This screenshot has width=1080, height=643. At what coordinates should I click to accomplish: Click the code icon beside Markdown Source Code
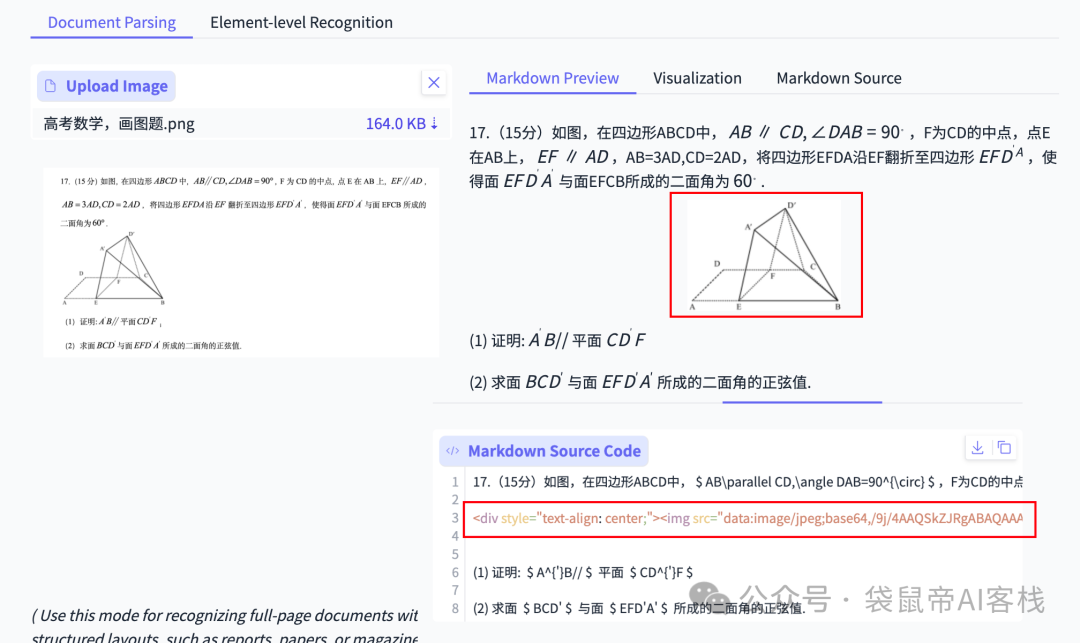pos(453,451)
